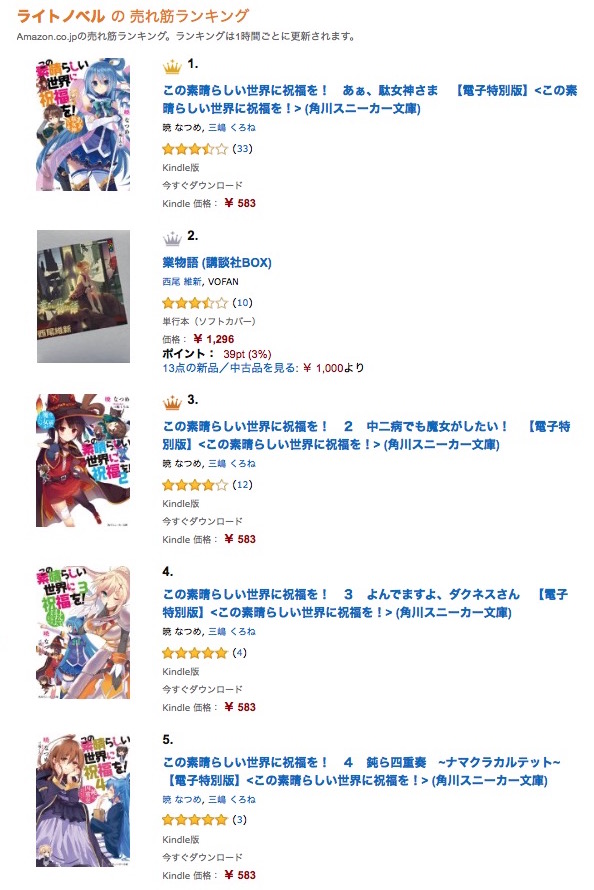
Task: Click the five-star rating of the rank 5 book
Action: point(195,820)
